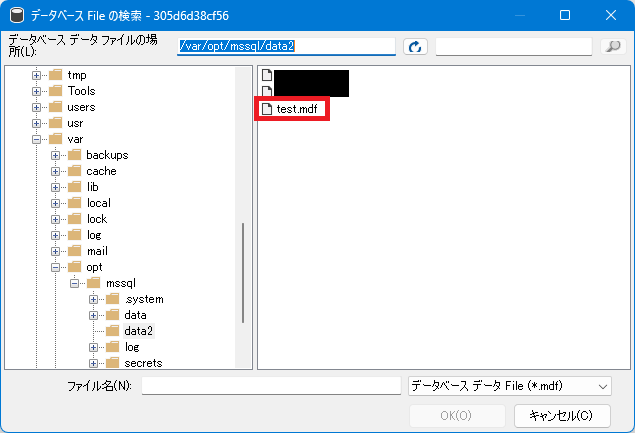Click the lock folder icon
Image resolution: width=635 pixels, height=433 pixels.
tap(75, 219)
